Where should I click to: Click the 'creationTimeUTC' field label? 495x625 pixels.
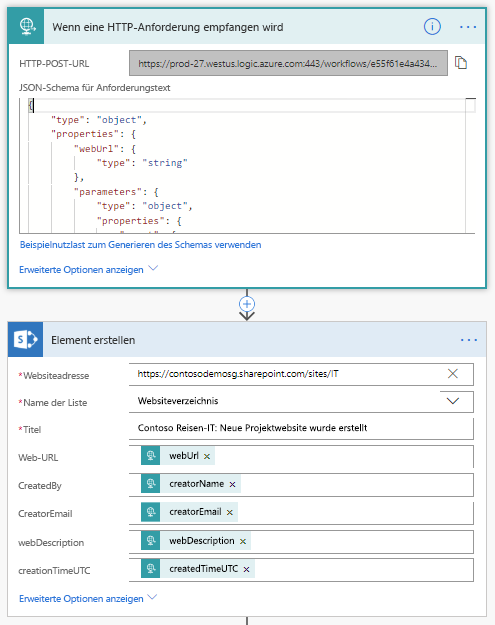(x=54, y=571)
